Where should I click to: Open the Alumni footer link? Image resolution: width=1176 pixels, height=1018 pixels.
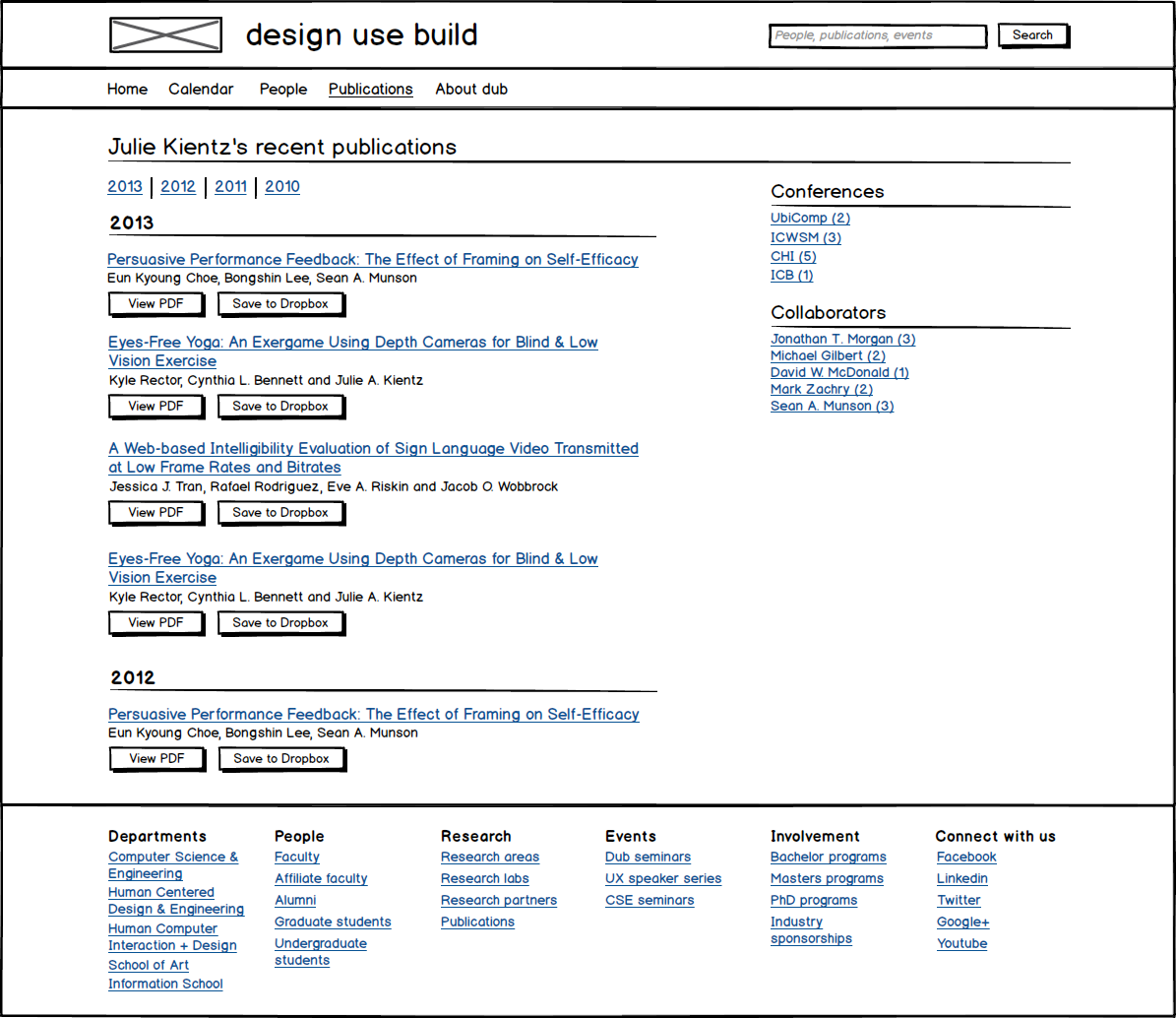pos(295,900)
